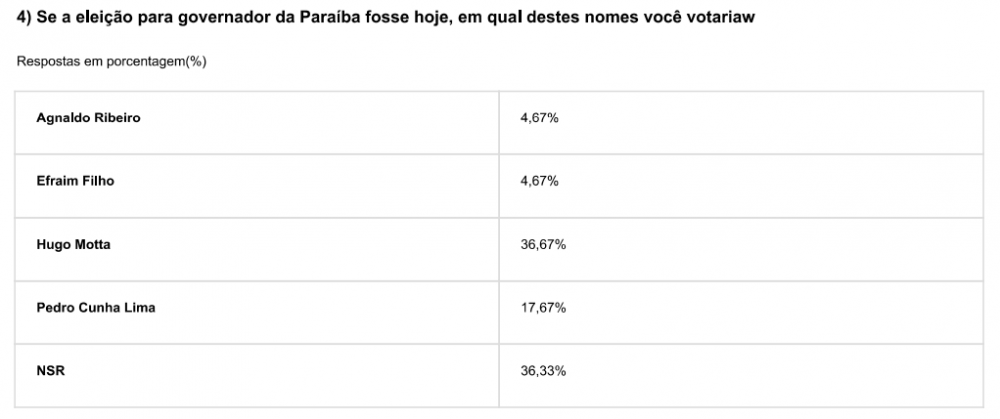1000x419 pixels.
Task: Click the word 'Ribeiro' in first row
Action: pos(117,118)
